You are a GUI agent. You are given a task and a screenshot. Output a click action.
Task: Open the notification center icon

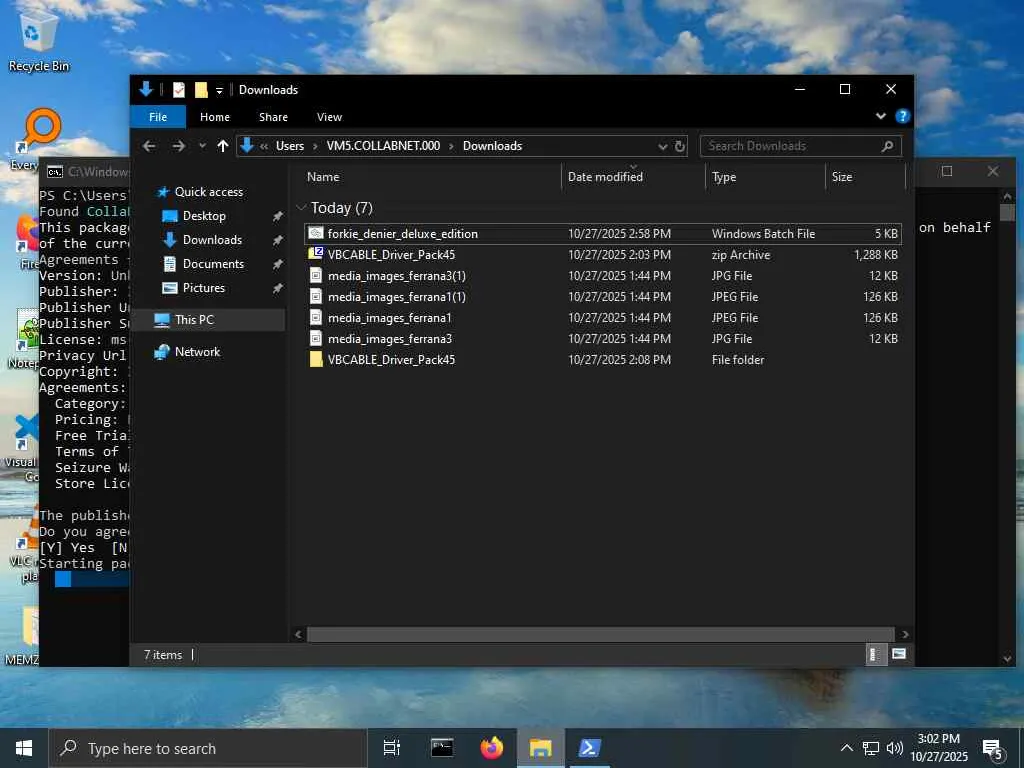coord(993,749)
